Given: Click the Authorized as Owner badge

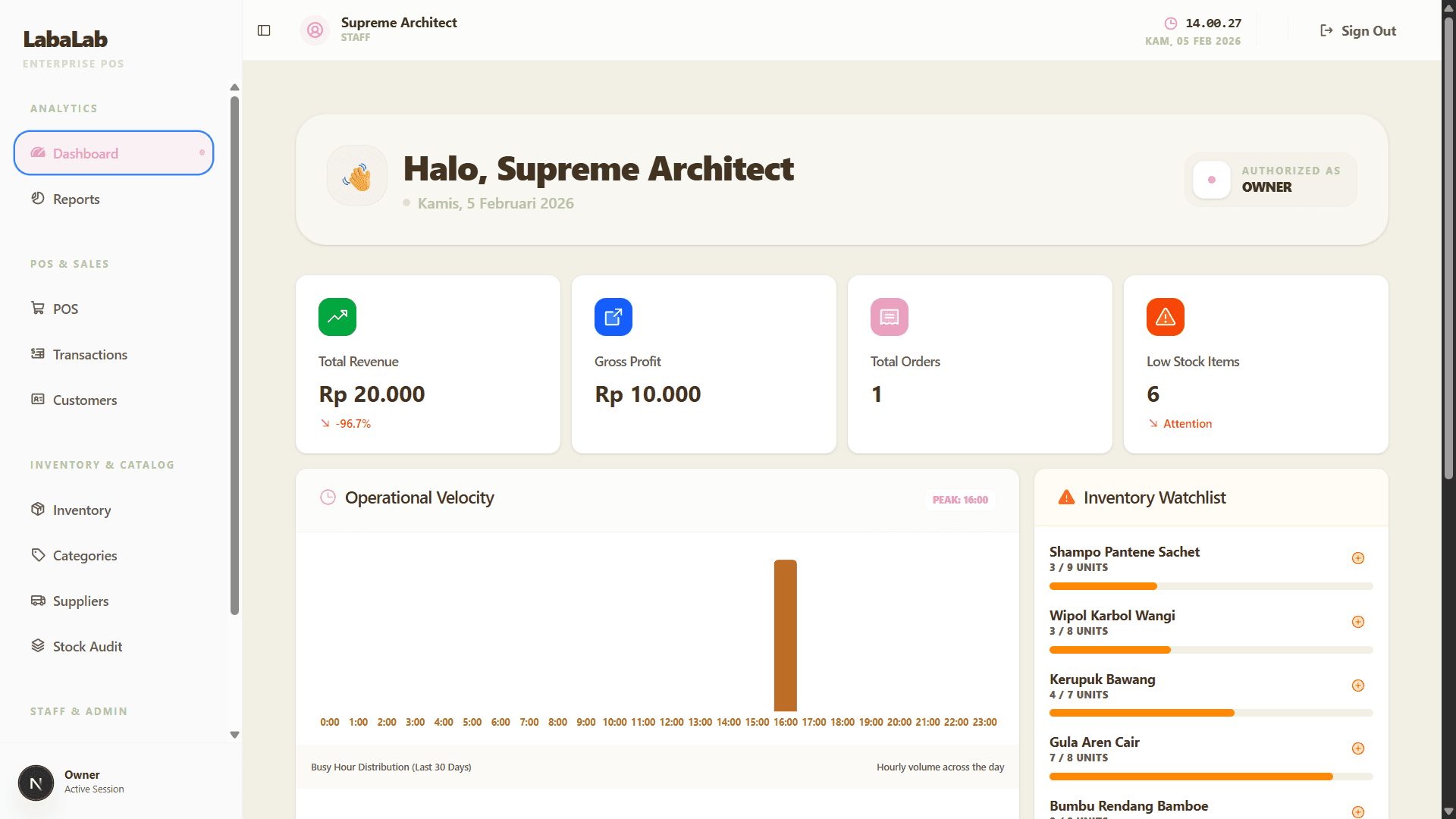Looking at the screenshot, I should [x=1271, y=180].
